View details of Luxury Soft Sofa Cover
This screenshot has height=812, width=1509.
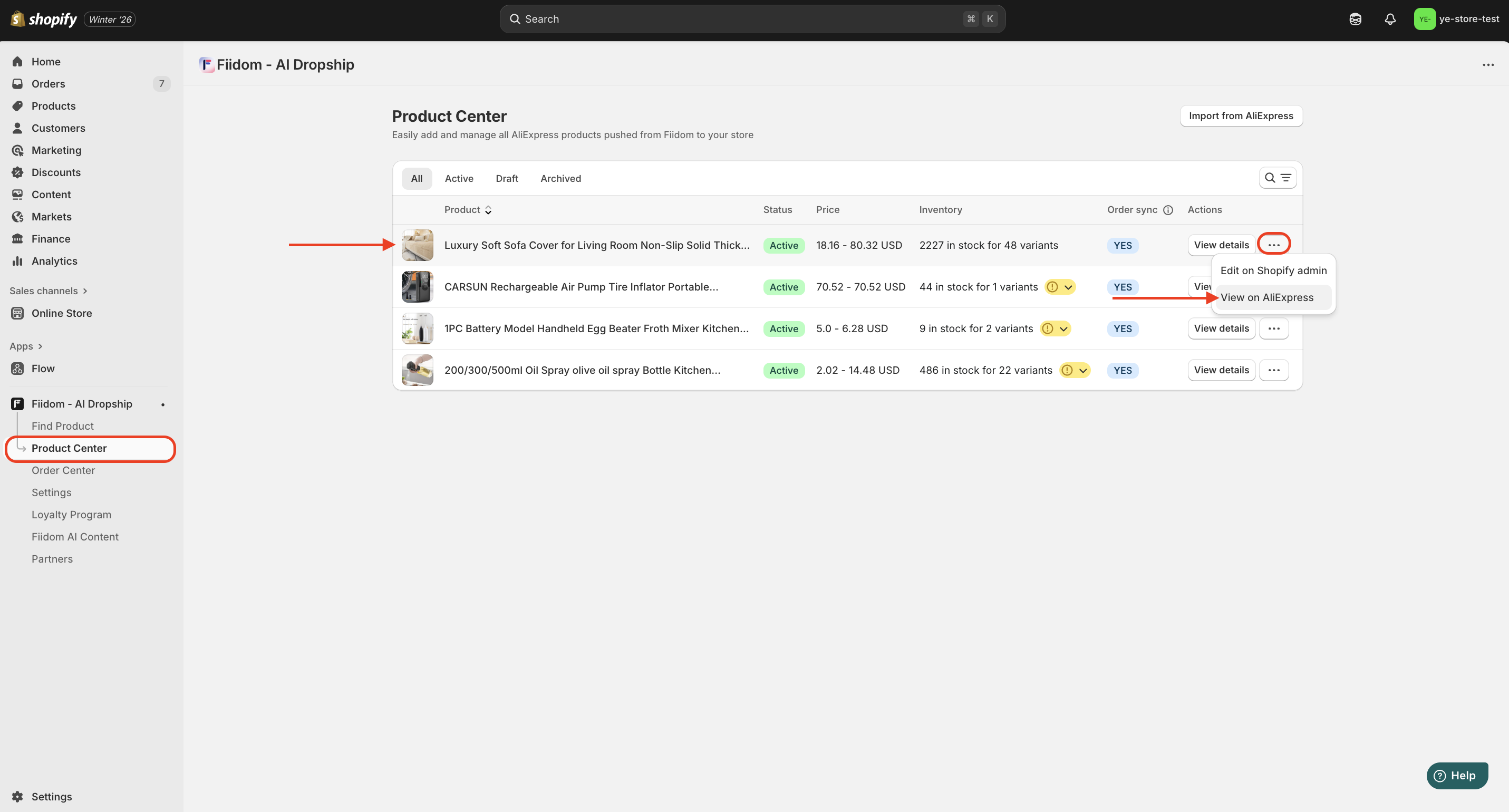click(1221, 246)
